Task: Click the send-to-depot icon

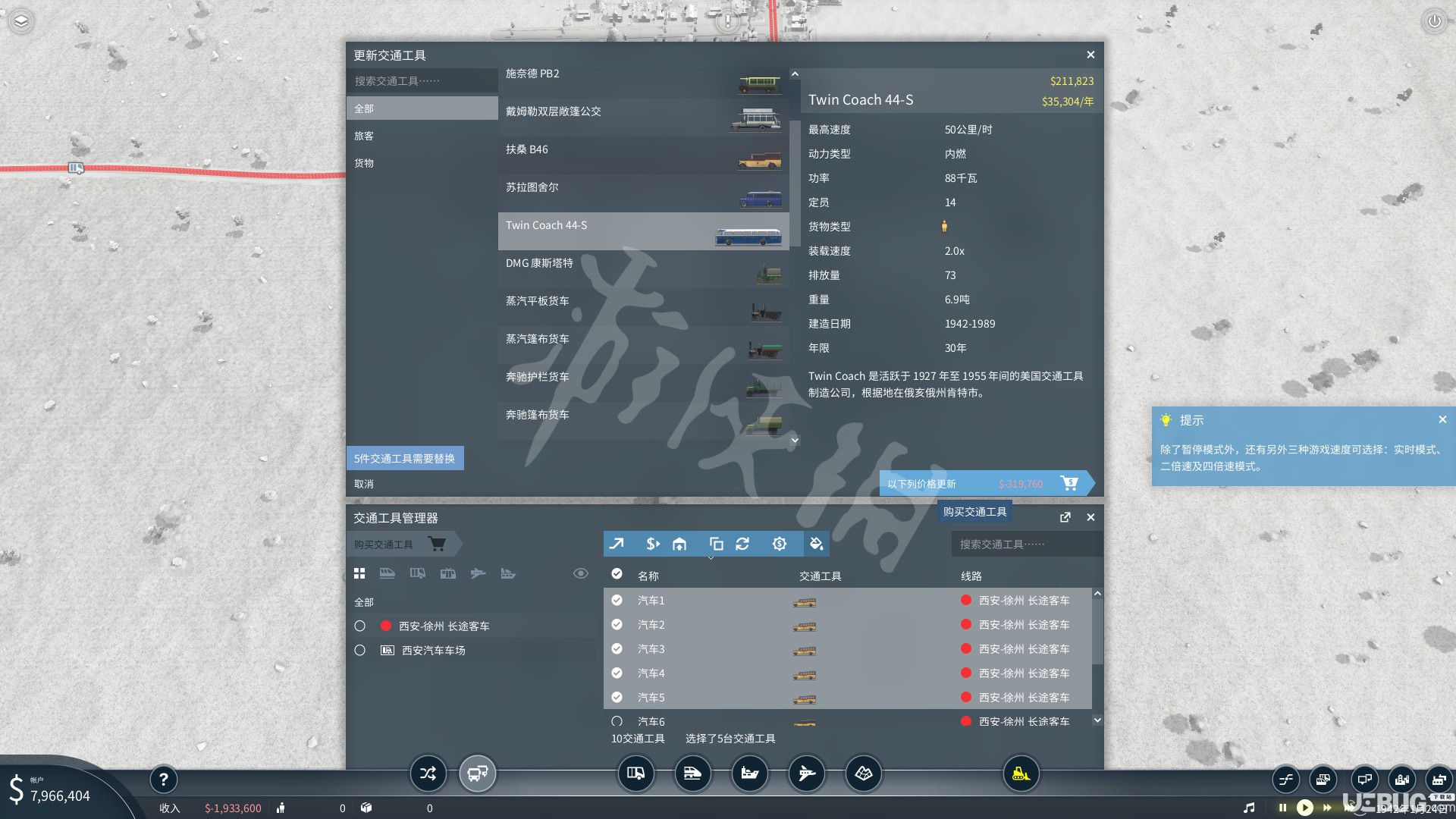Action: coord(679,544)
